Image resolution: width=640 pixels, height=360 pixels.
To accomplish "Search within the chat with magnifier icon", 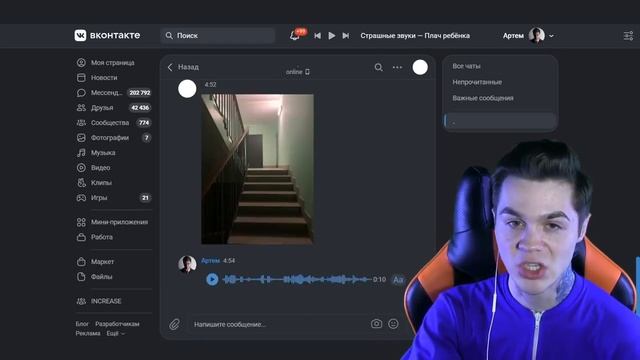I will [x=378, y=67].
